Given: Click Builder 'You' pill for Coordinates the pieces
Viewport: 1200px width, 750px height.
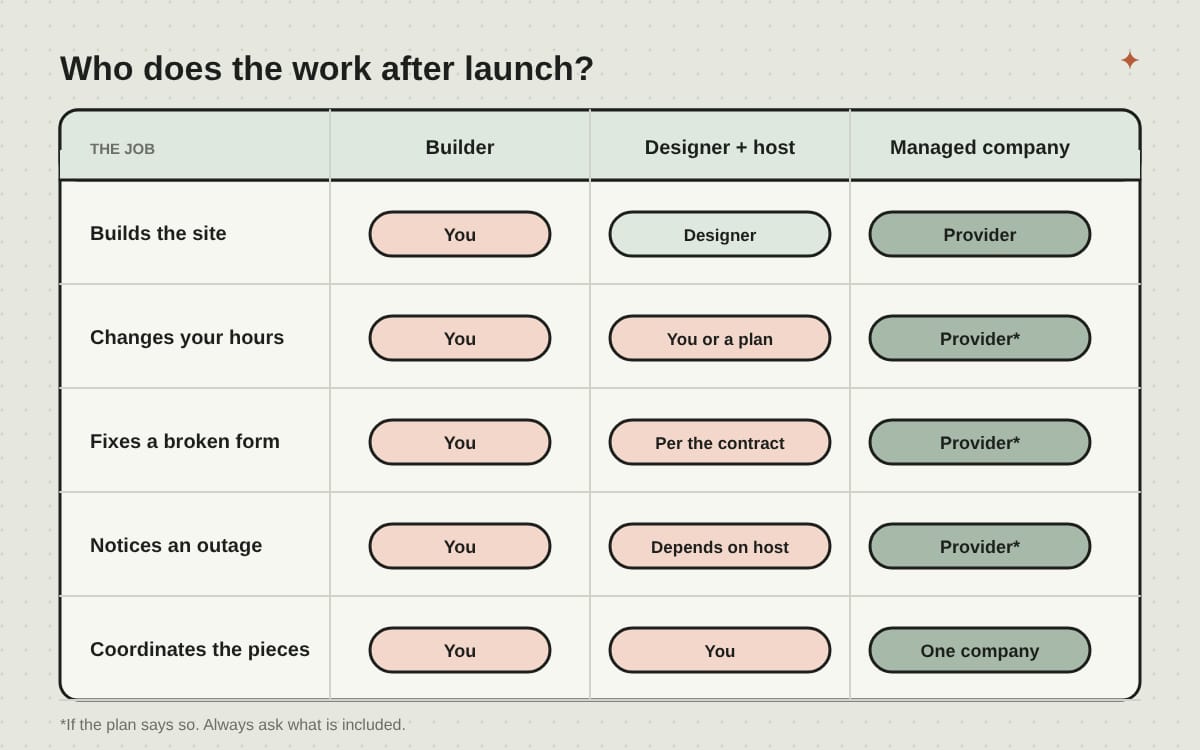Looking at the screenshot, I should point(460,650).
